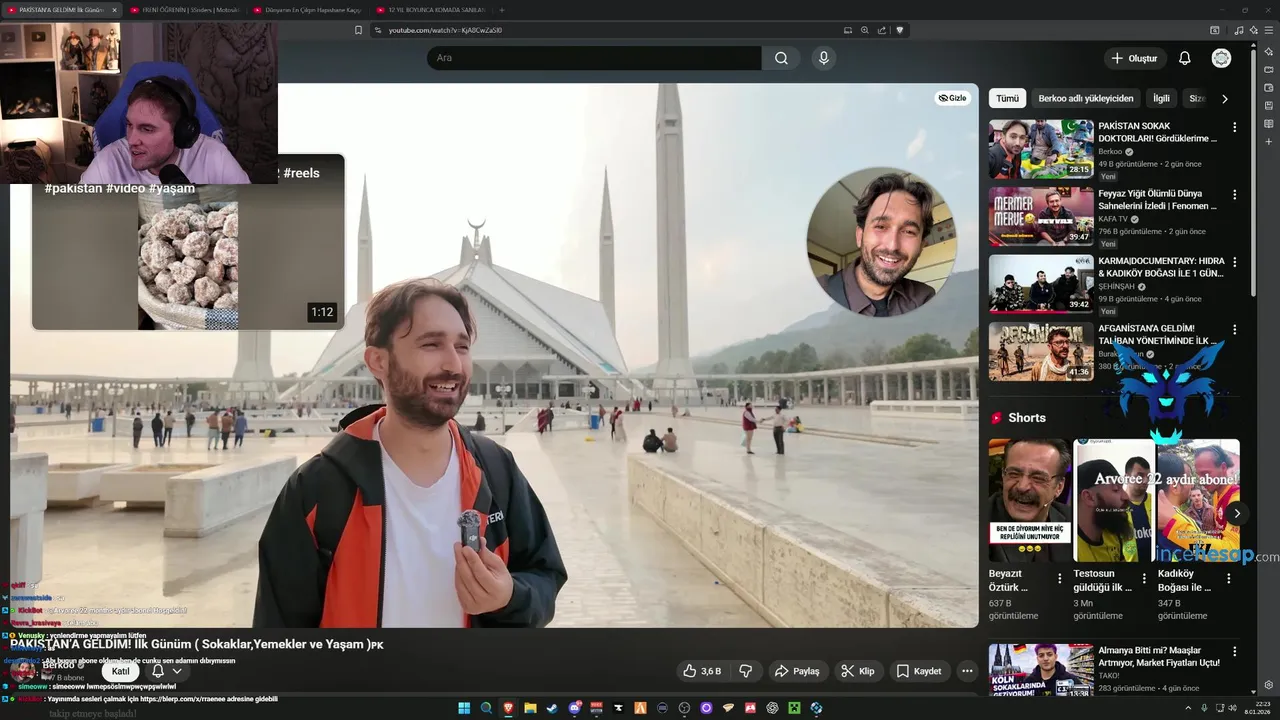1280x720 pixels.
Task: Open Steam from the Windows taskbar
Action: pyautogui.click(x=552, y=708)
